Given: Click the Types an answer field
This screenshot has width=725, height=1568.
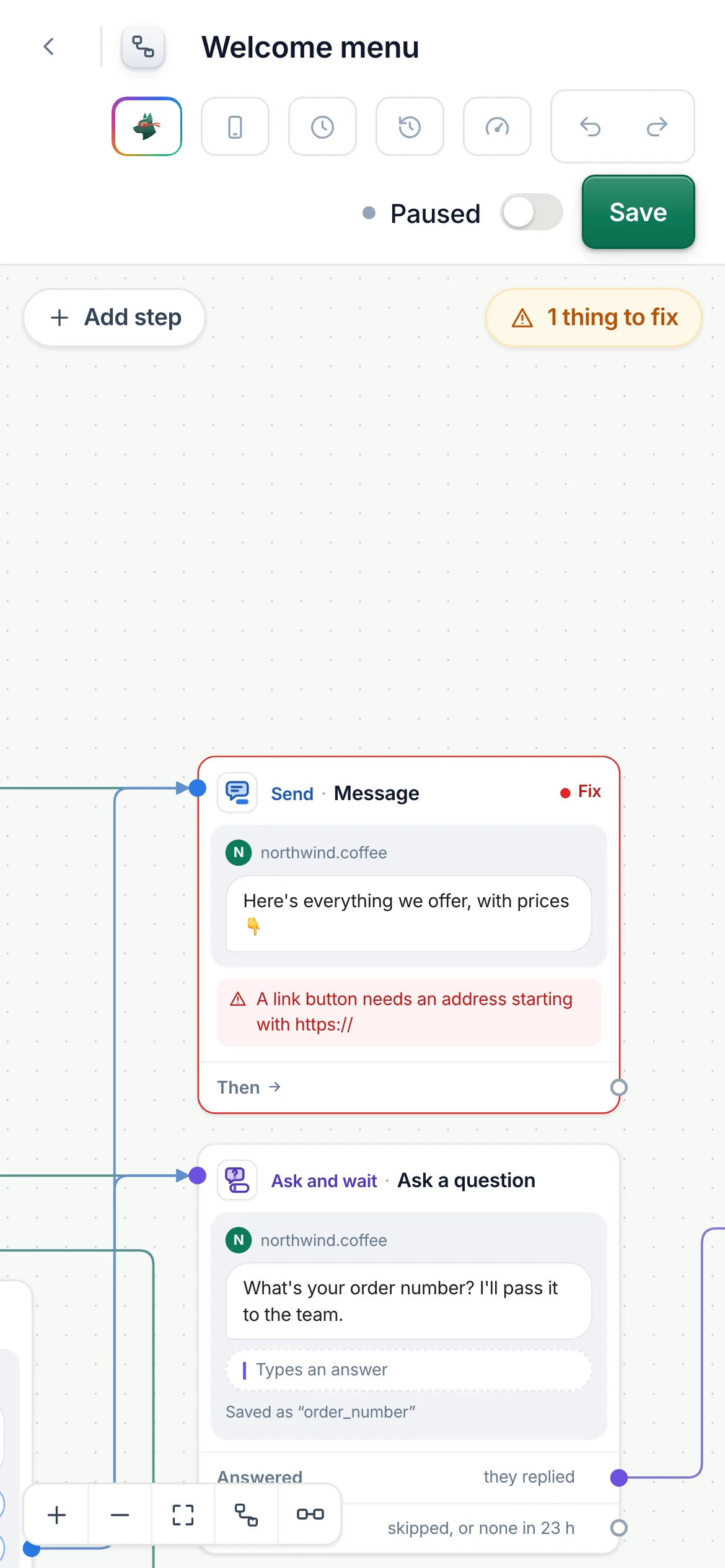Looking at the screenshot, I should click(x=408, y=1370).
